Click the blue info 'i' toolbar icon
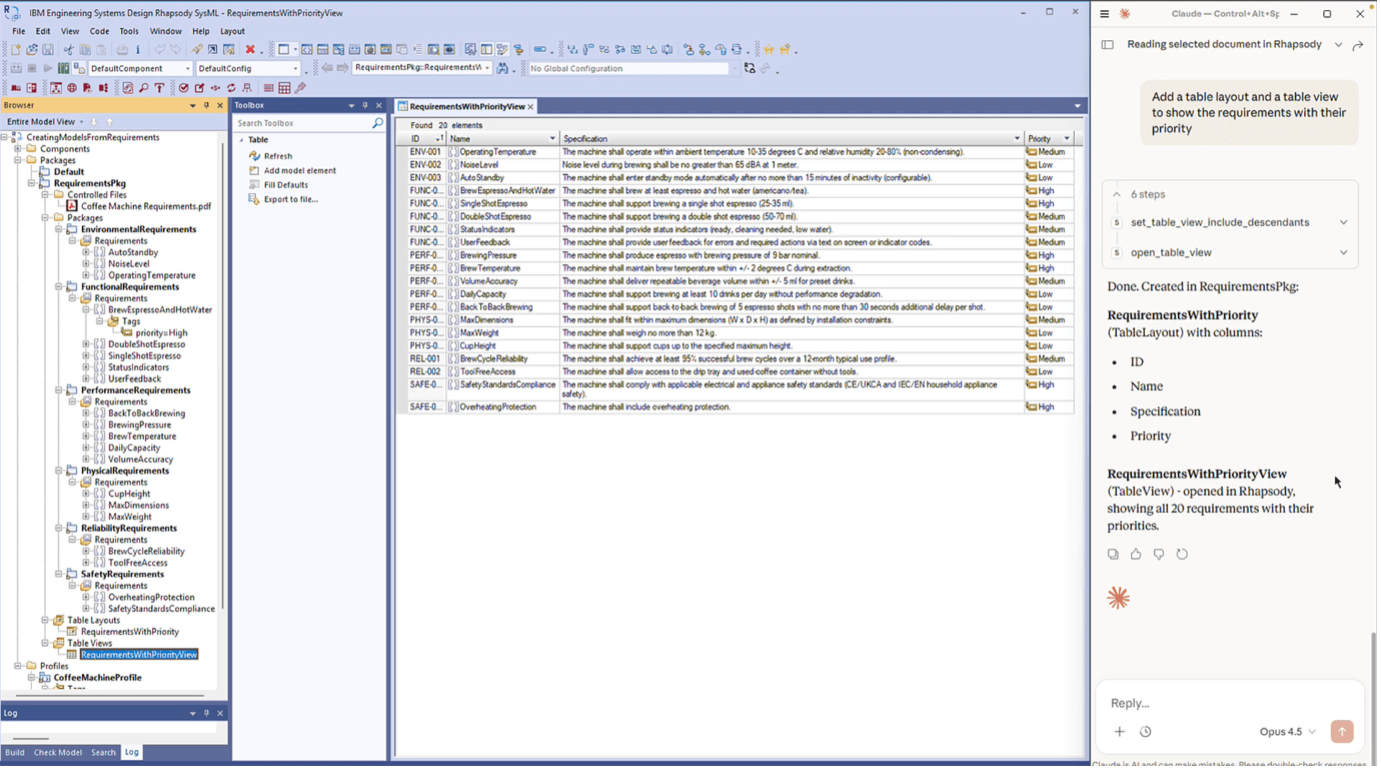 pyautogui.click(x=138, y=49)
